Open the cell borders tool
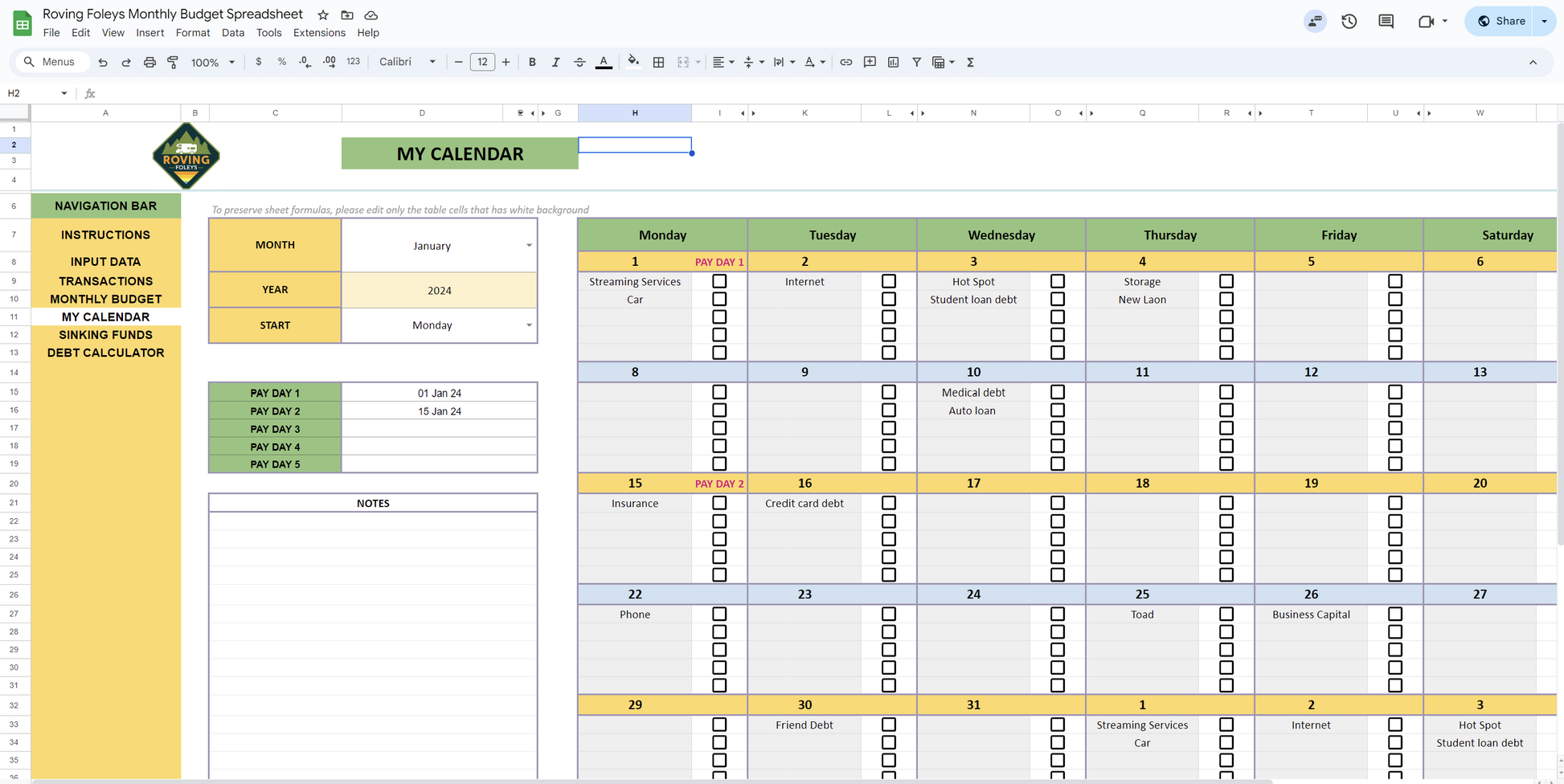The height and width of the screenshot is (784, 1564). (658, 62)
